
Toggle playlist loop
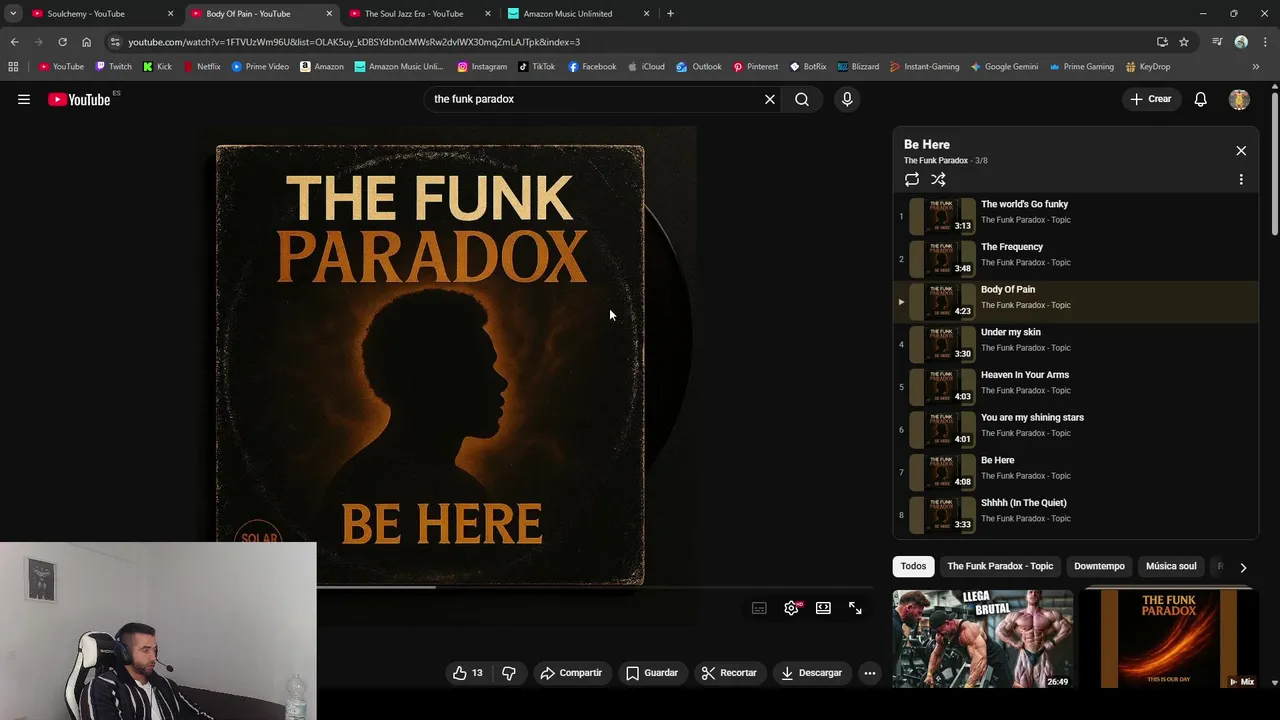(912, 180)
